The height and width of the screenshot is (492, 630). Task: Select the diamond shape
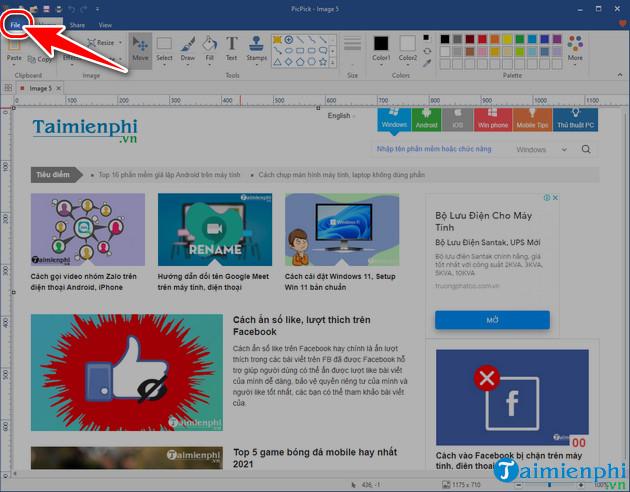[288, 62]
